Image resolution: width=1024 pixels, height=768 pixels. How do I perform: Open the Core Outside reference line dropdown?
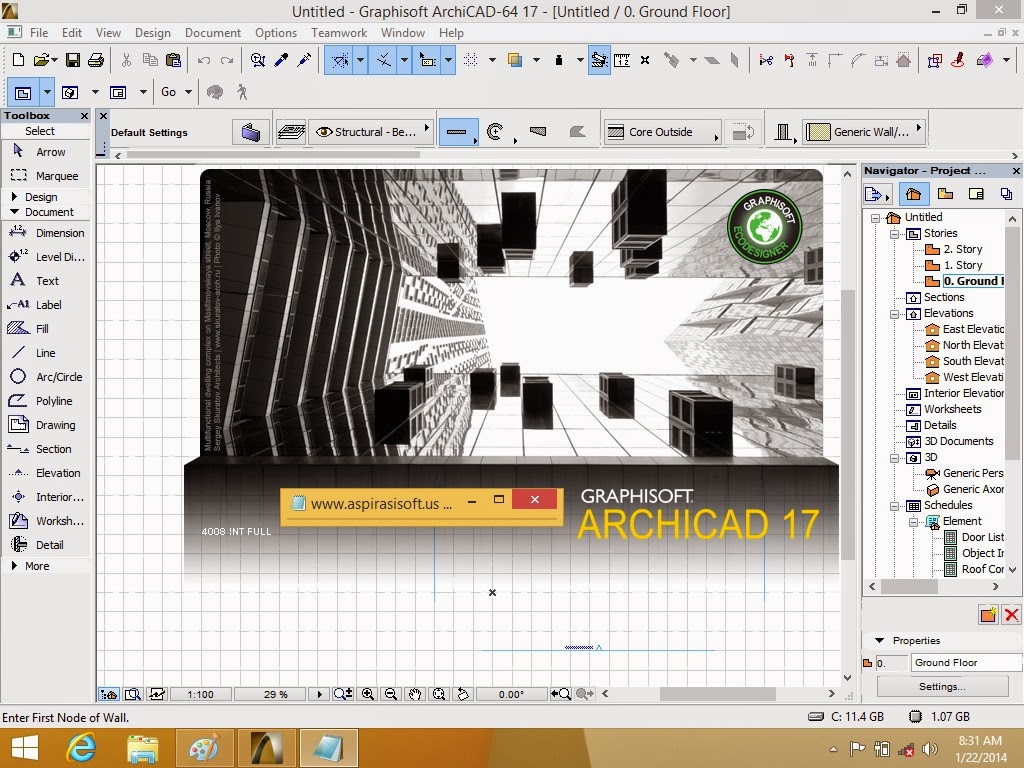tap(662, 132)
